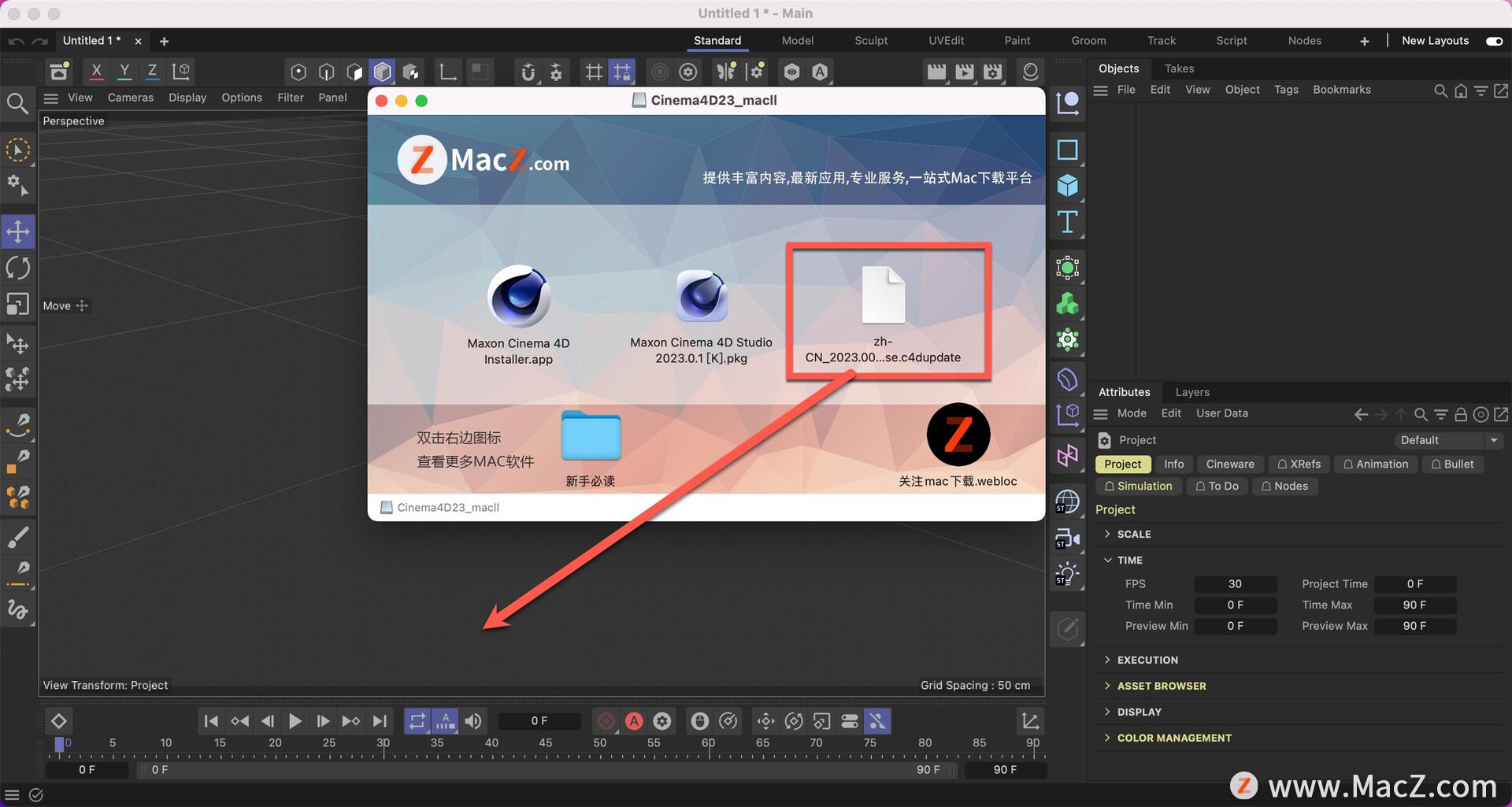Open the viewport search magnifier icon
This screenshot has width=1512, height=807.
pyautogui.click(x=17, y=103)
